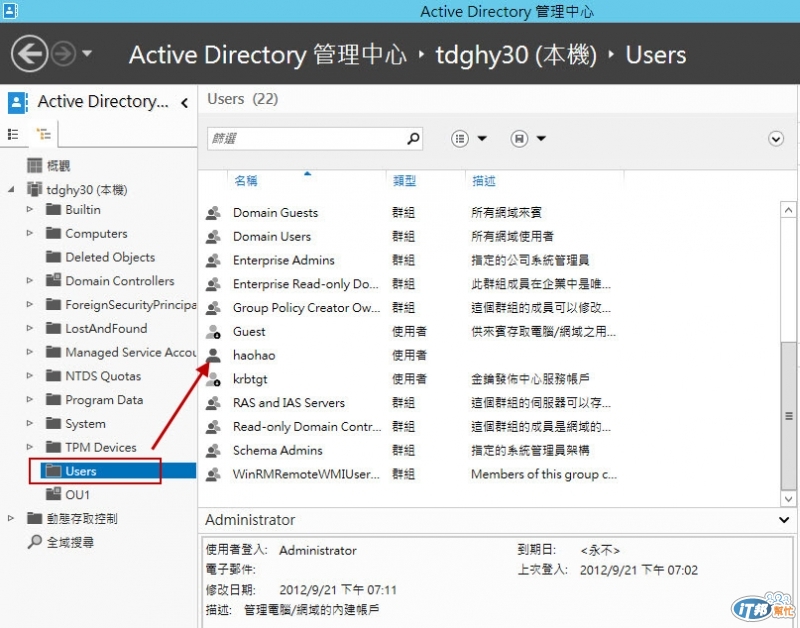Click the magnifier search icon in filter box

[413, 138]
